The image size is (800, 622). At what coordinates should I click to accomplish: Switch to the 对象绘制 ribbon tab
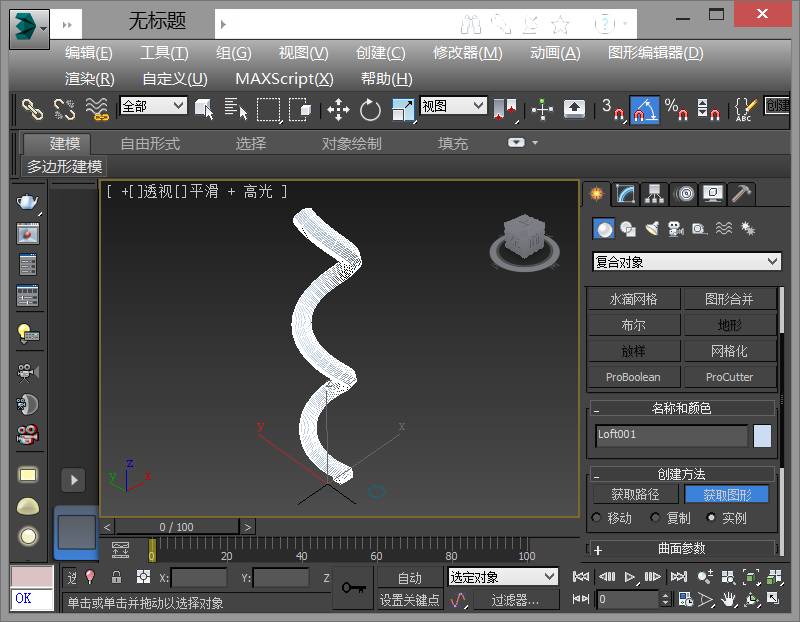(x=352, y=143)
